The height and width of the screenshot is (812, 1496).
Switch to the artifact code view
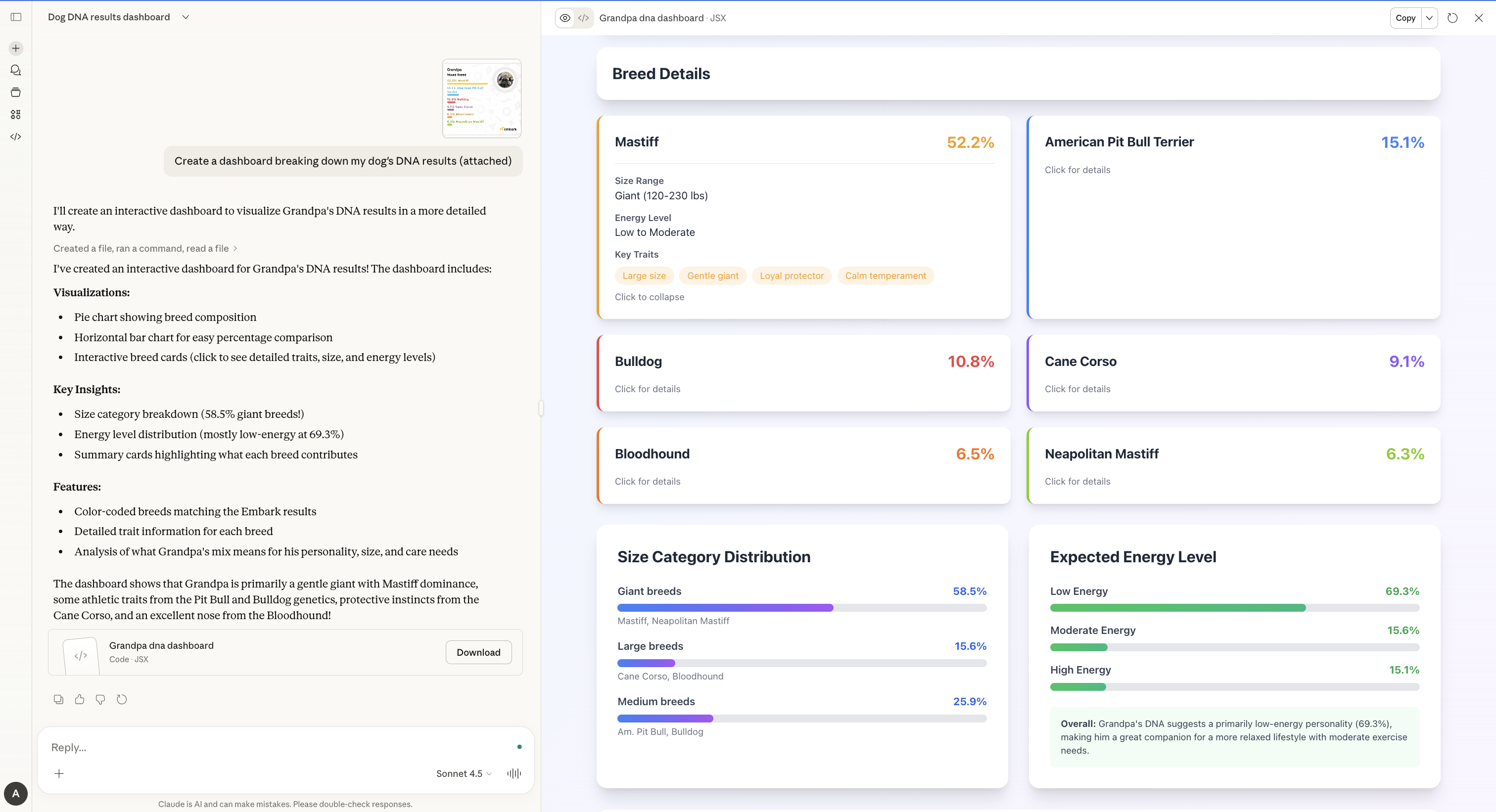(x=583, y=18)
